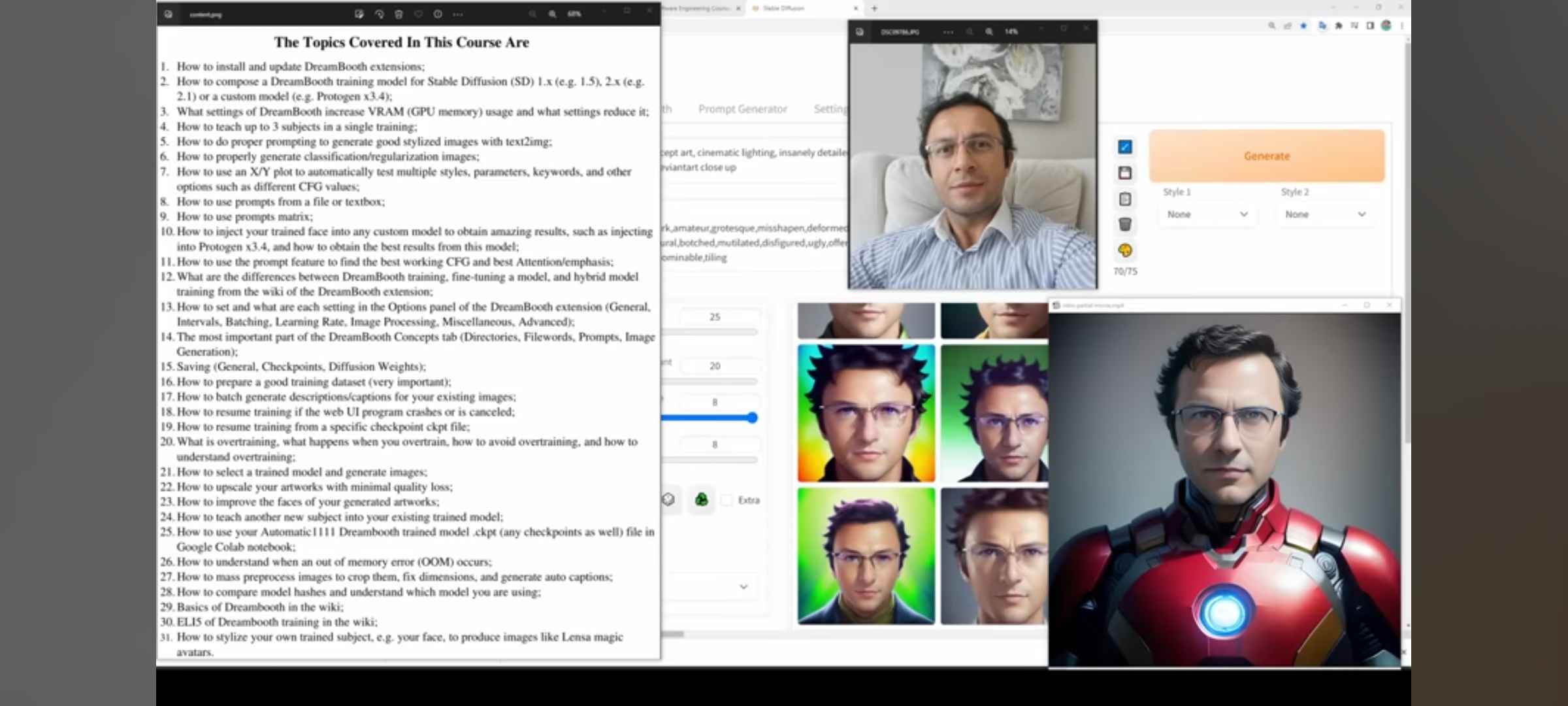Open the Style 2 dropdown
1568x706 pixels.
pyautogui.click(x=1324, y=214)
